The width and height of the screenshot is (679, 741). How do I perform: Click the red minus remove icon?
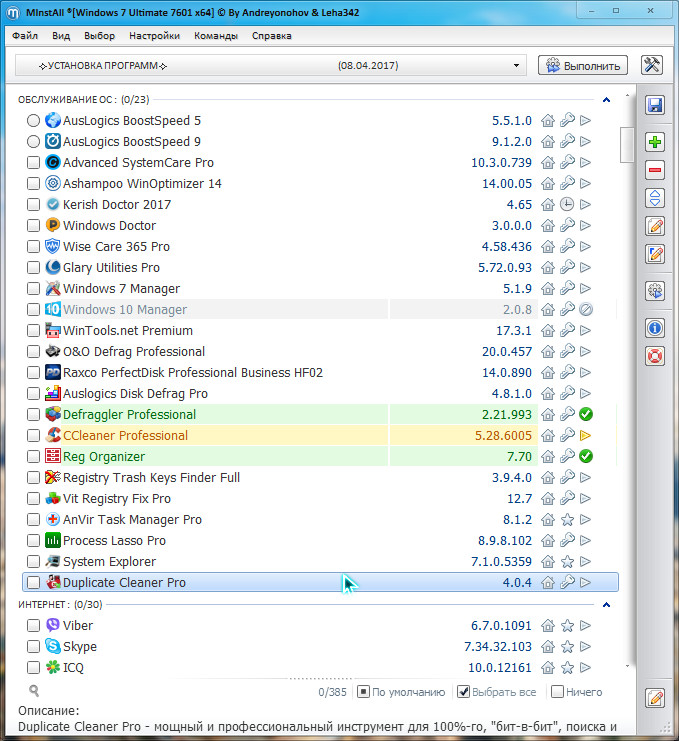(x=655, y=170)
